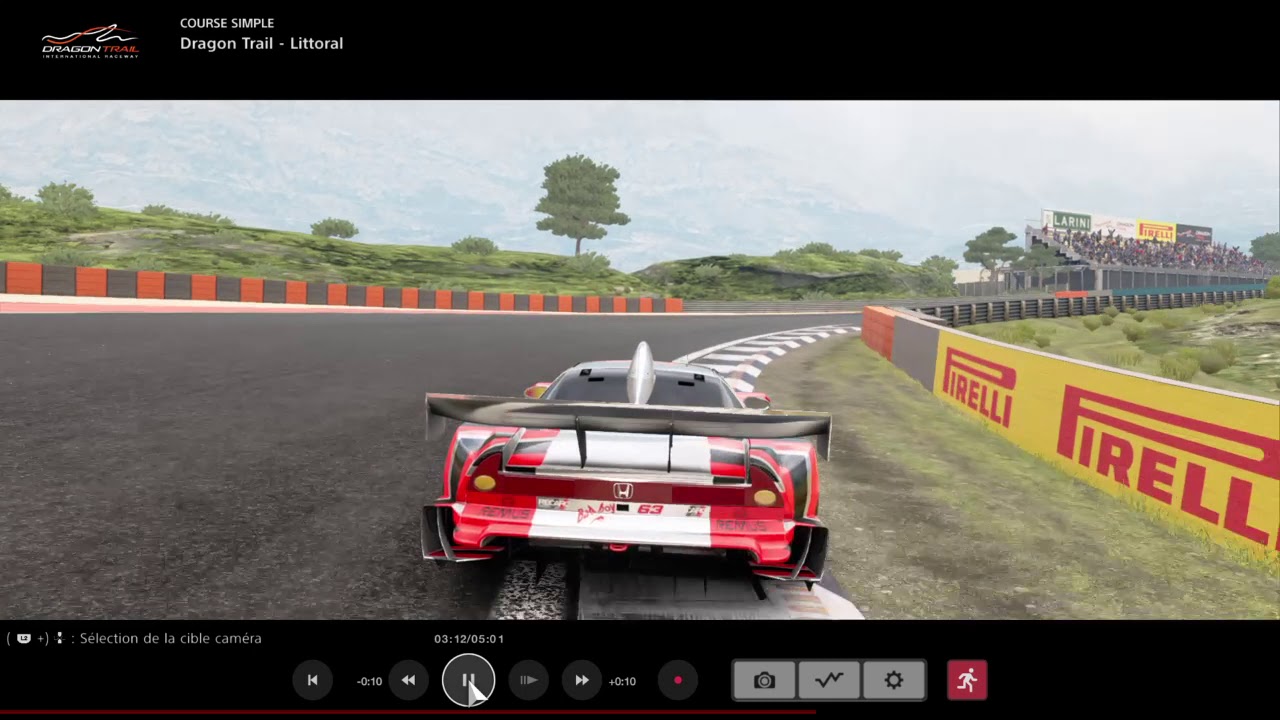The width and height of the screenshot is (1280, 720).
Task: Exit the replay with running-man icon
Action: point(967,680)
